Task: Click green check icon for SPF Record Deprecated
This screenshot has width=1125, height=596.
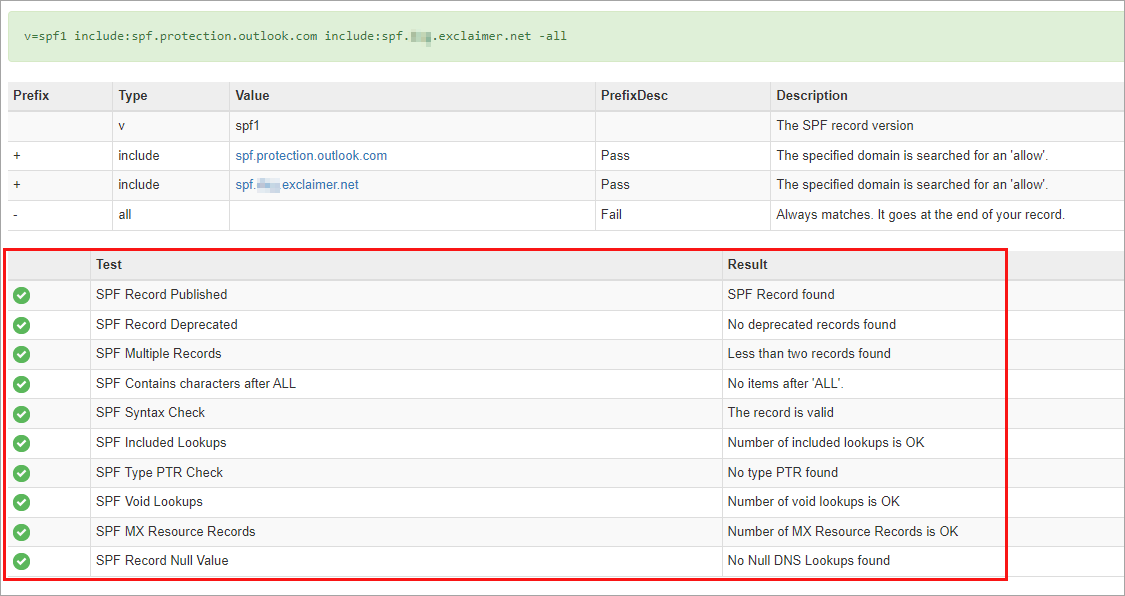Action: [x=22, y=325]
